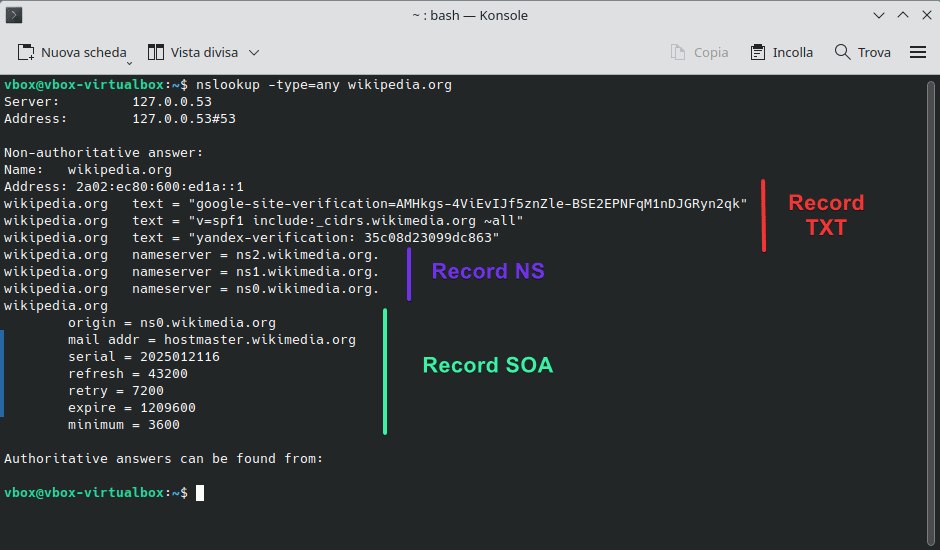Click the v=spf1 include text record
This screenshot has height=550, width=940.
click(x=264, y=221)
